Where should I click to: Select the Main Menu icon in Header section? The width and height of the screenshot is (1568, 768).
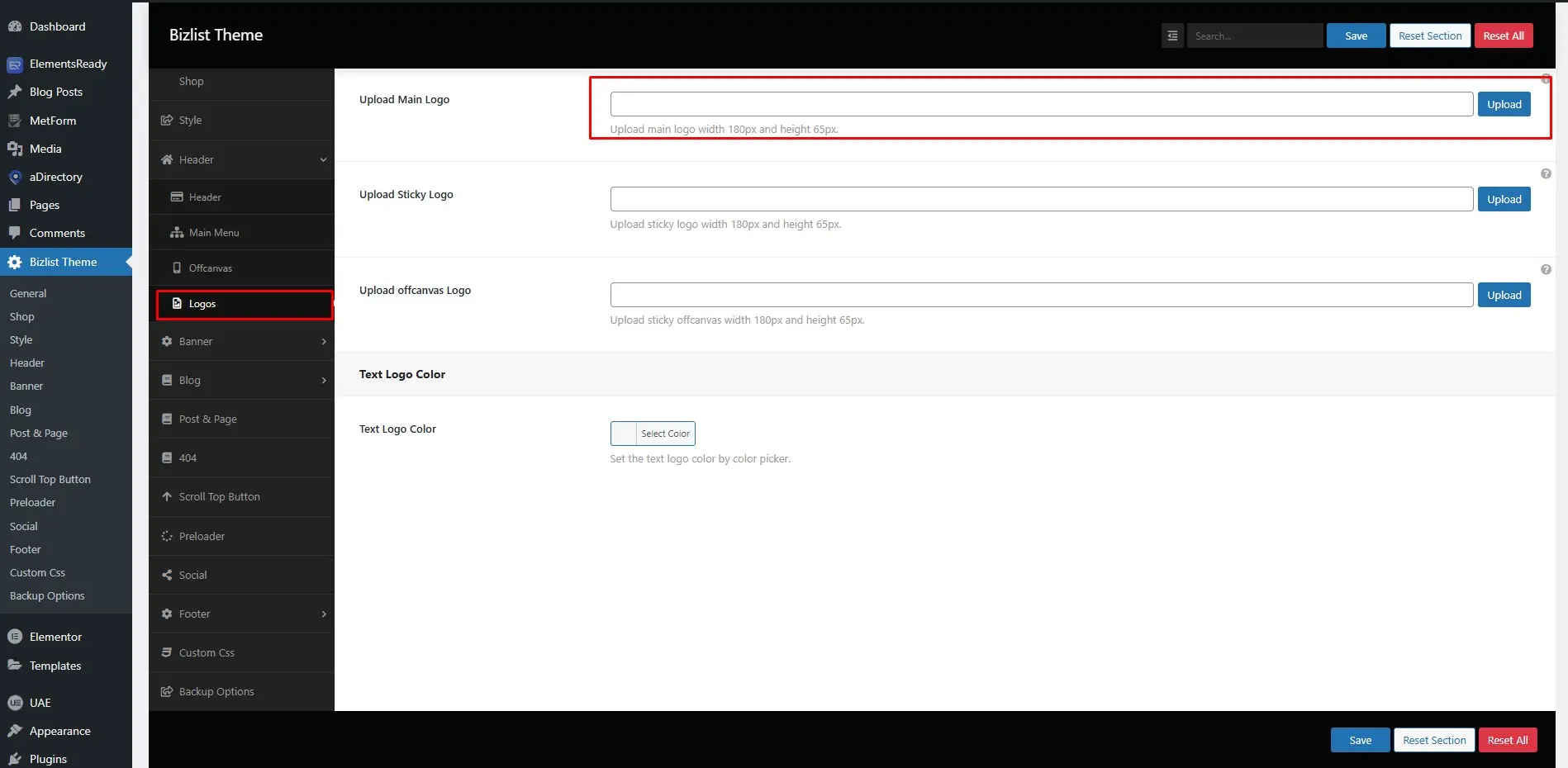176,232
